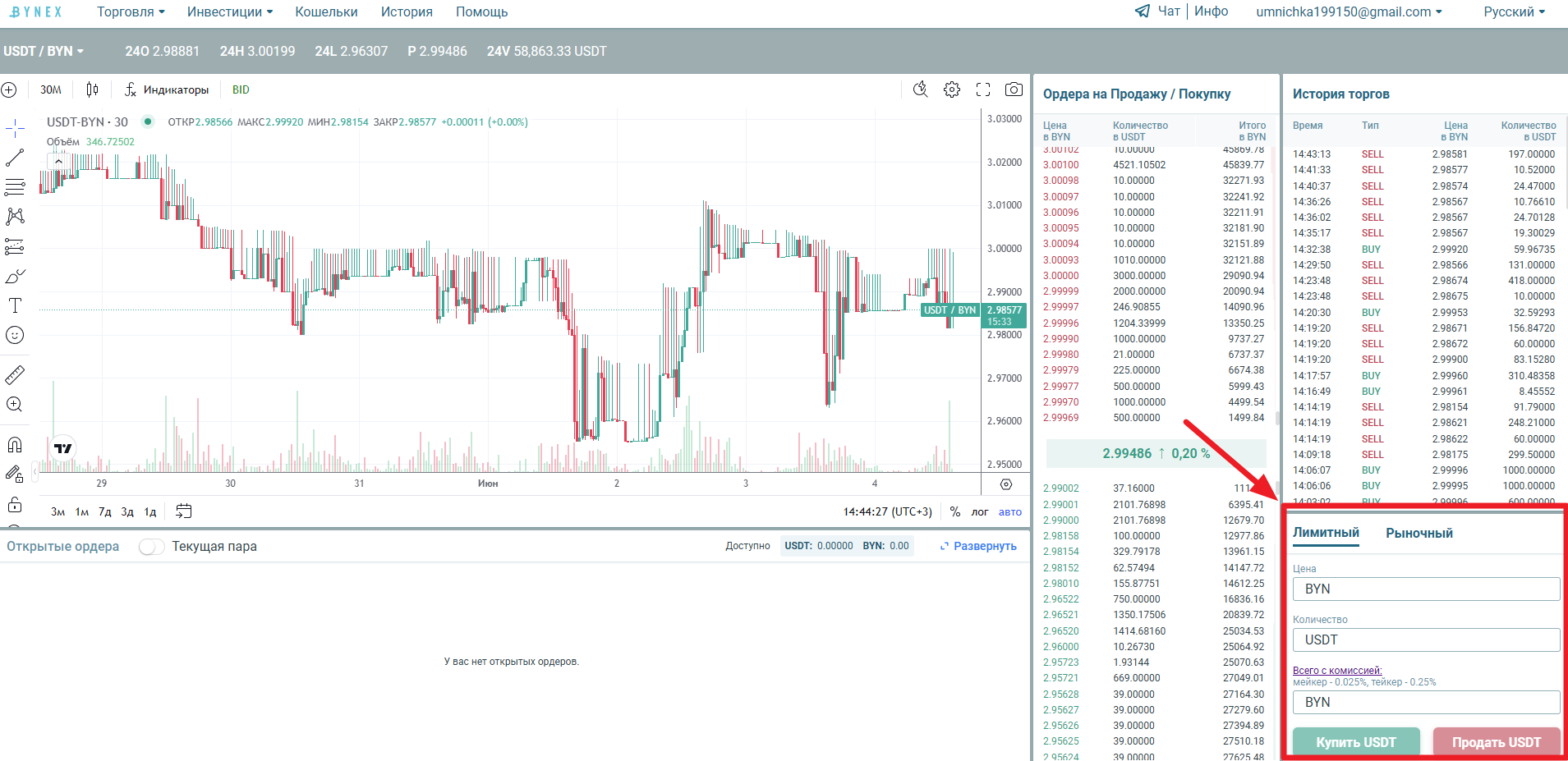Select the crosshair cursor tool

coord(15,128)
